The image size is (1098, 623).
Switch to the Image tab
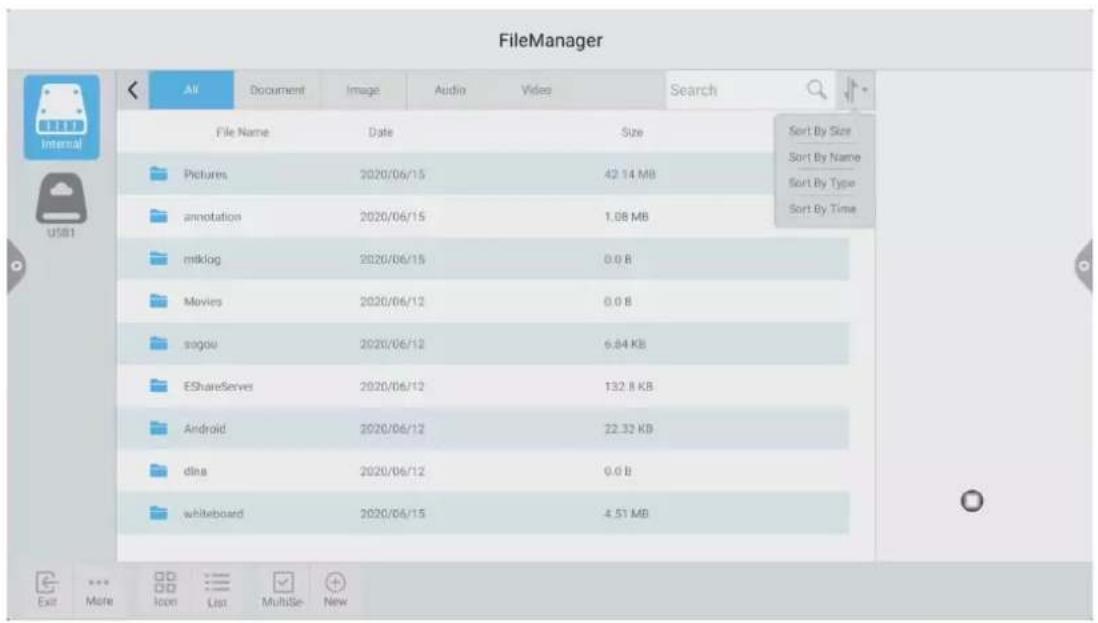pyautogui.click(x=363, y=90)
